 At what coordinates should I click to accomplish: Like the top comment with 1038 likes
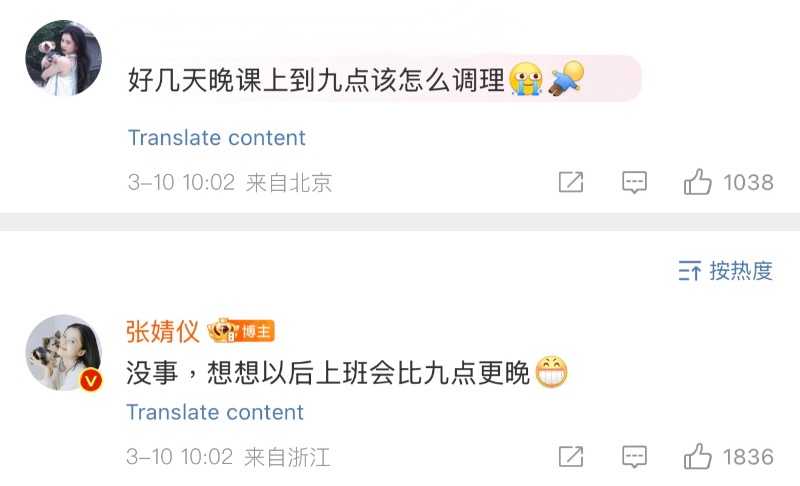697,182
